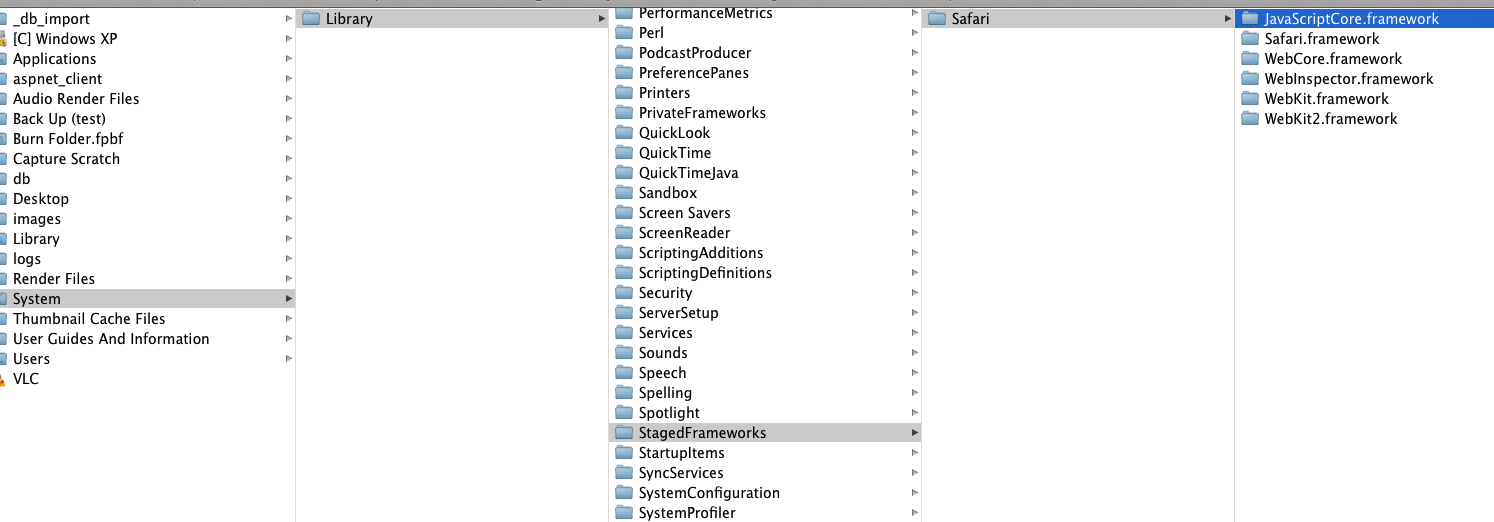
Task: Click the Safari folder icon in fourth column
Action: coord(937,19)
